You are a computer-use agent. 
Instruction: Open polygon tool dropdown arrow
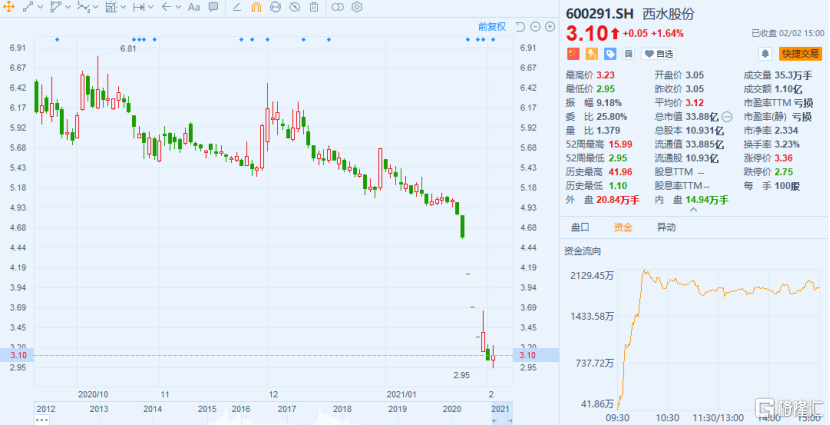[x=68, y=7]
